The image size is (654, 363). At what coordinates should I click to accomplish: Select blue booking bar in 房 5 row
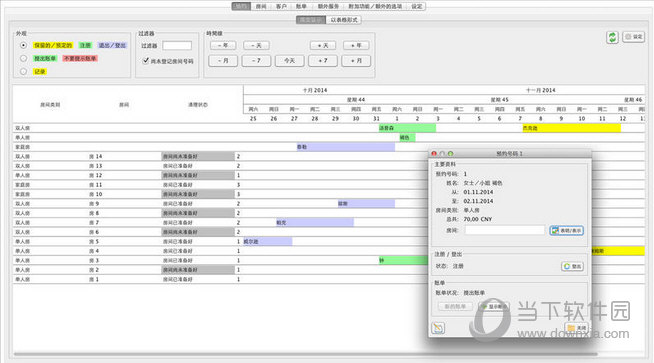[267, 241]
